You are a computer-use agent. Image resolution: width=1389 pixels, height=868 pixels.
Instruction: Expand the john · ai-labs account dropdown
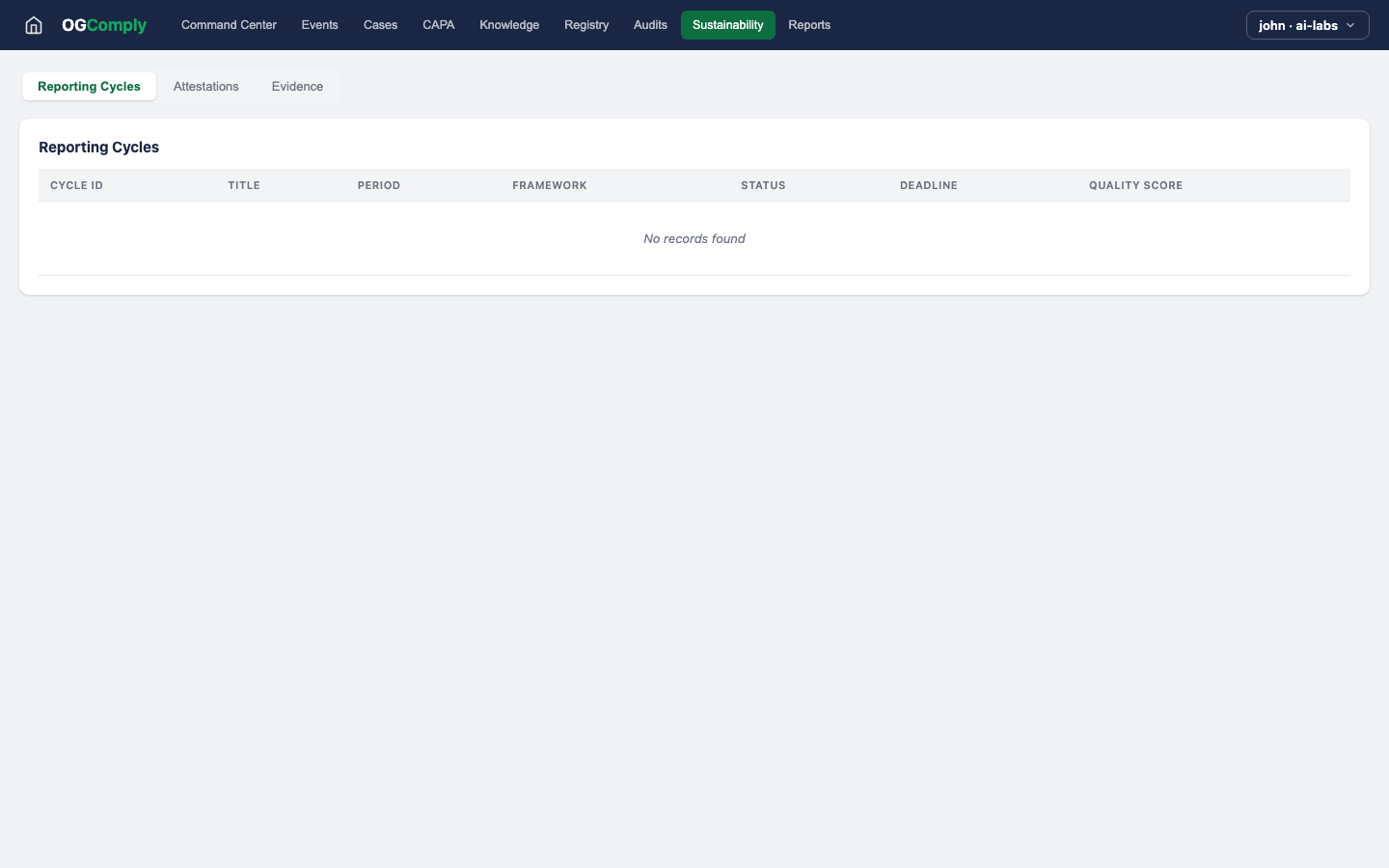click(x=1307, y=25)
